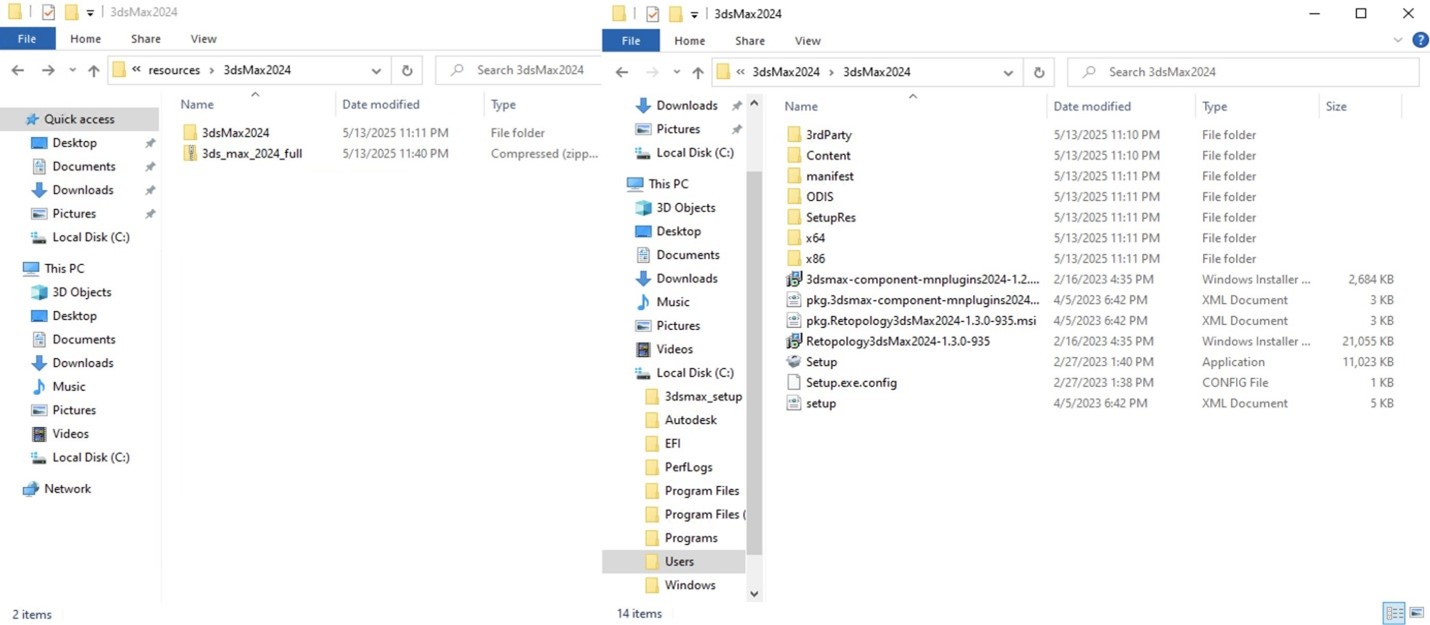1430x625 pixels.
Task: Select Autodesk folder in navigation tree
Action: tap(690, 420)
